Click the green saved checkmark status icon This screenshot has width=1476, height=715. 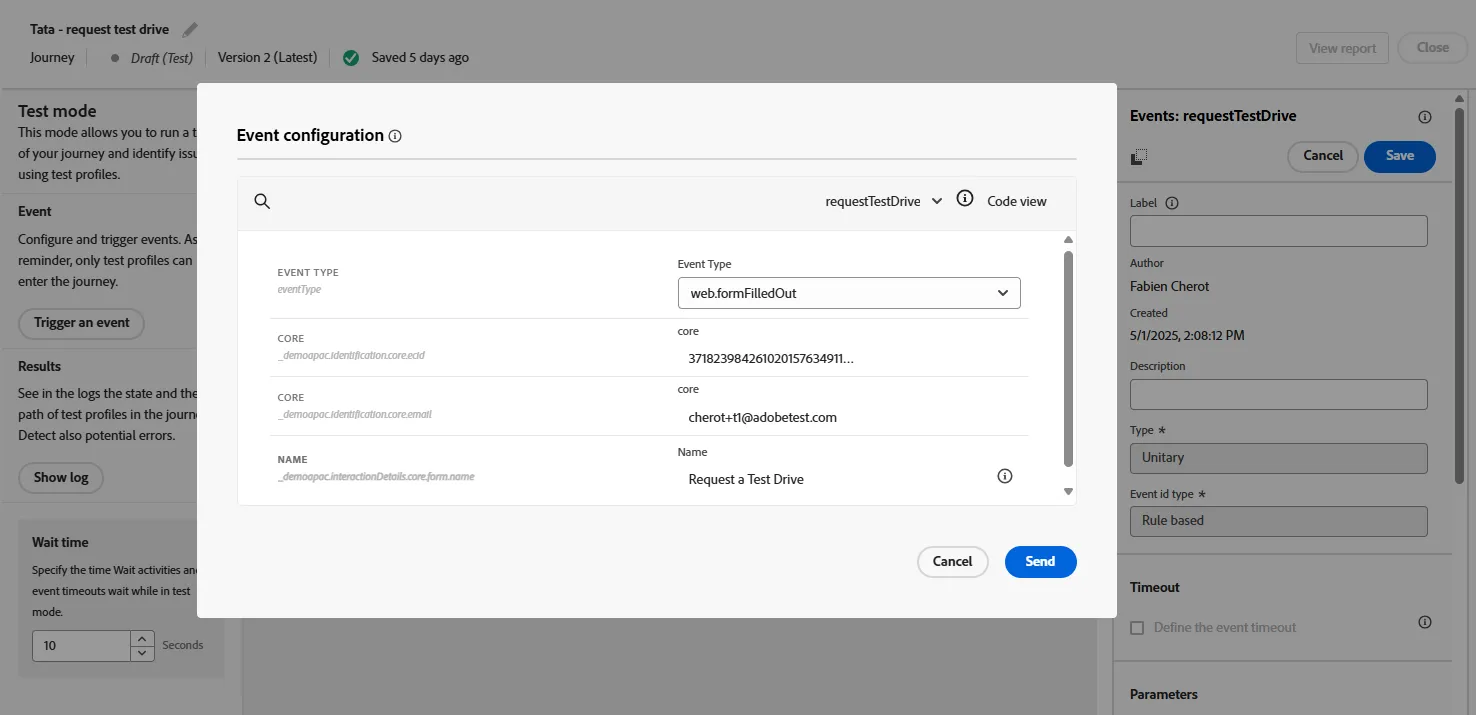point(351,58)
